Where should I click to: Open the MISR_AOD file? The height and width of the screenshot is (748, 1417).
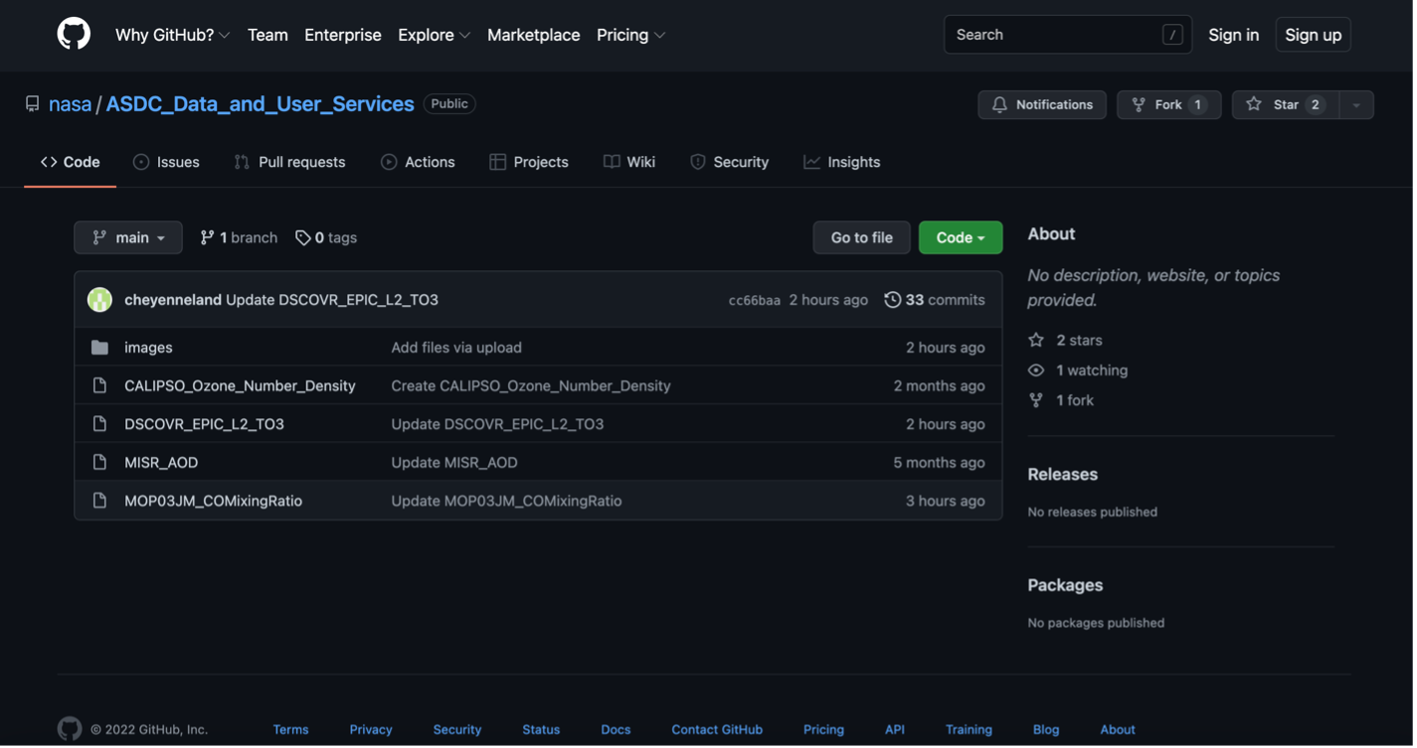point(161,462)
